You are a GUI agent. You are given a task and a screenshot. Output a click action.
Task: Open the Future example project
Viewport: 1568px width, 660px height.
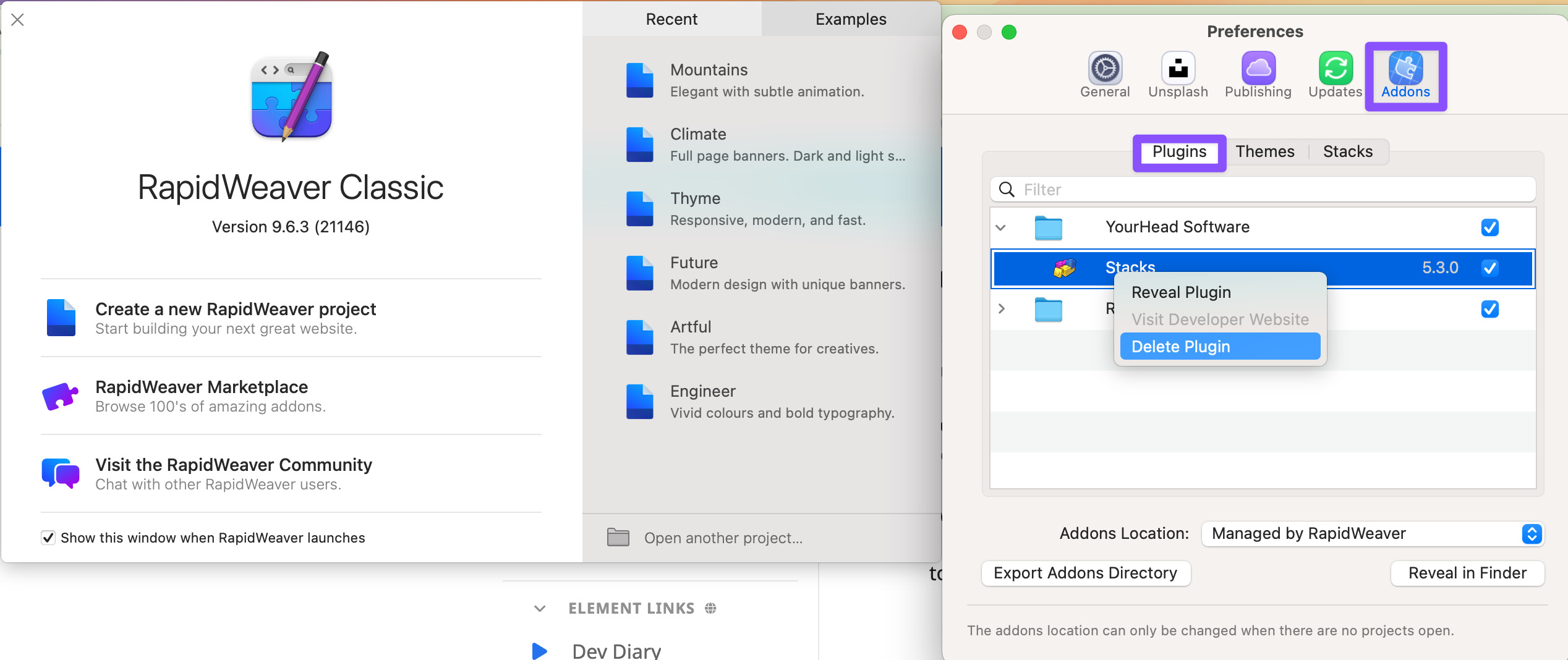tap(762, 273)
